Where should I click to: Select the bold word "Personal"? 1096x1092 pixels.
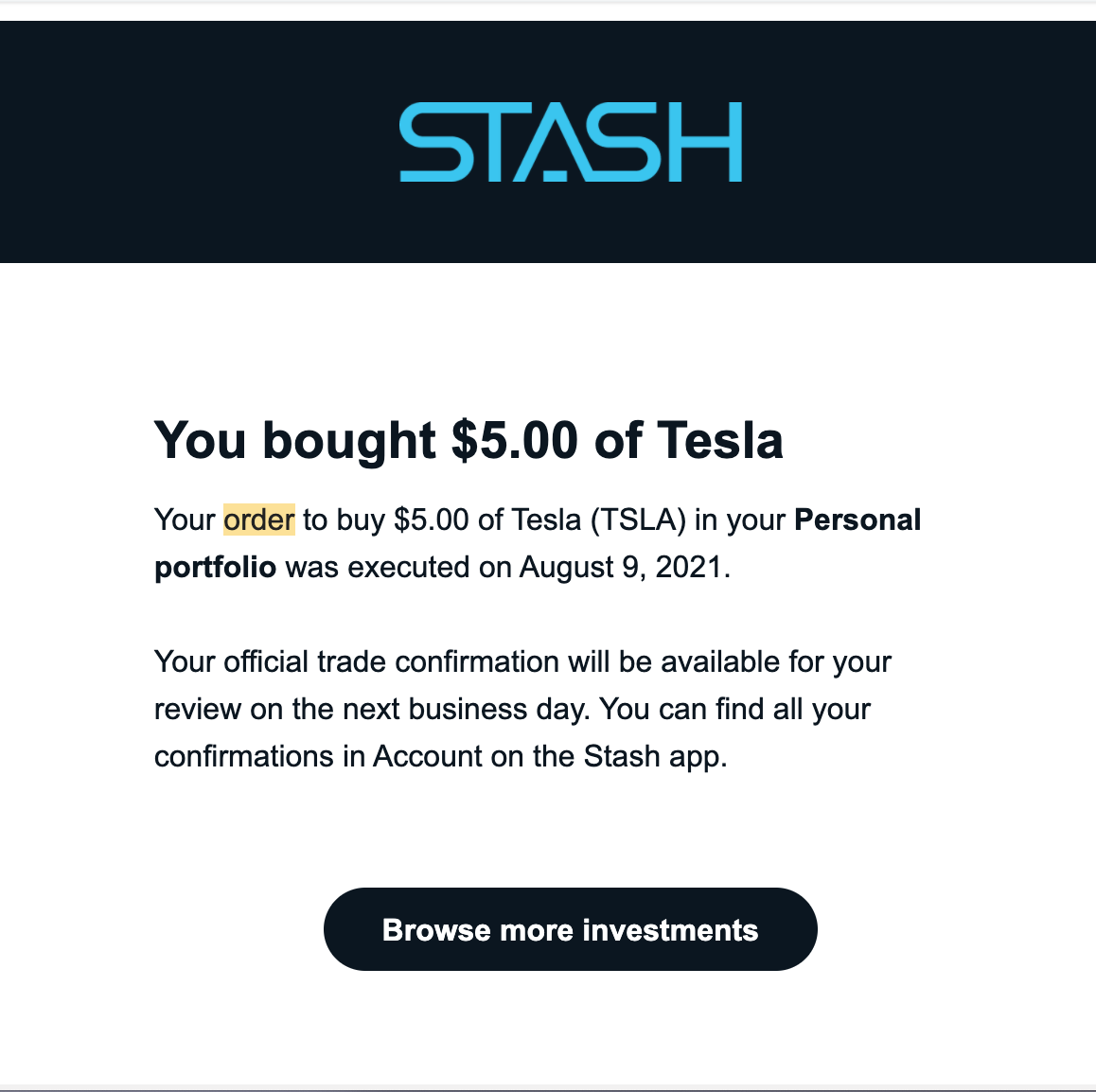pyautogui.click(x=857, y=520)
